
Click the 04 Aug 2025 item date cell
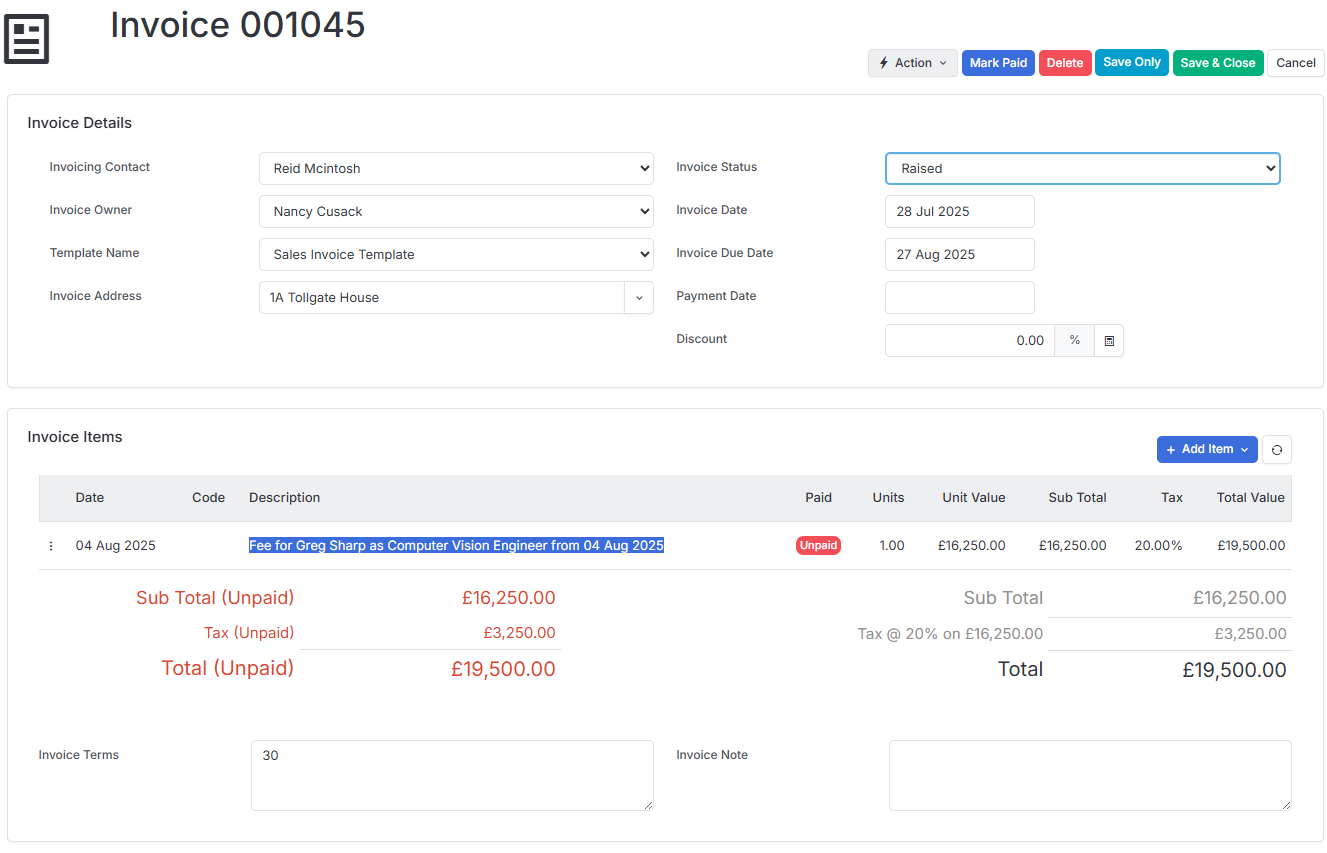click(x=116, y=546)
